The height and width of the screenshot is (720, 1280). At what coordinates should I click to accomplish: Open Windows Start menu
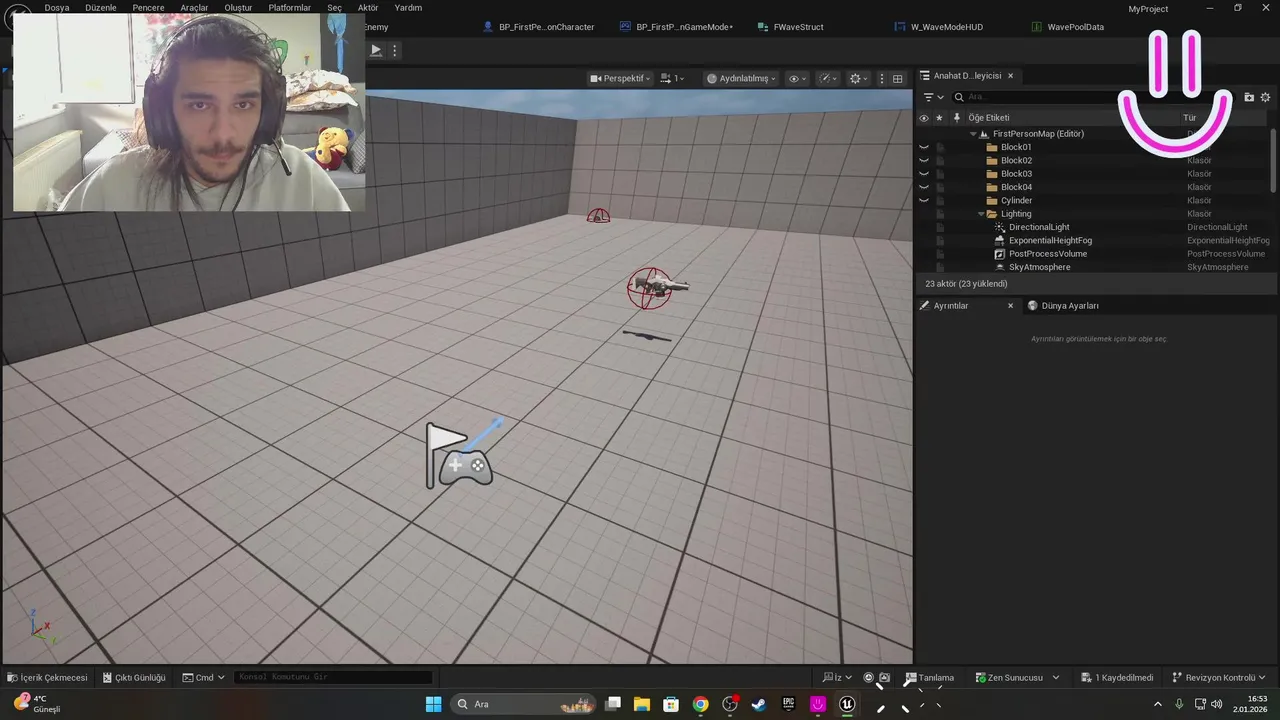pos(433,704)
